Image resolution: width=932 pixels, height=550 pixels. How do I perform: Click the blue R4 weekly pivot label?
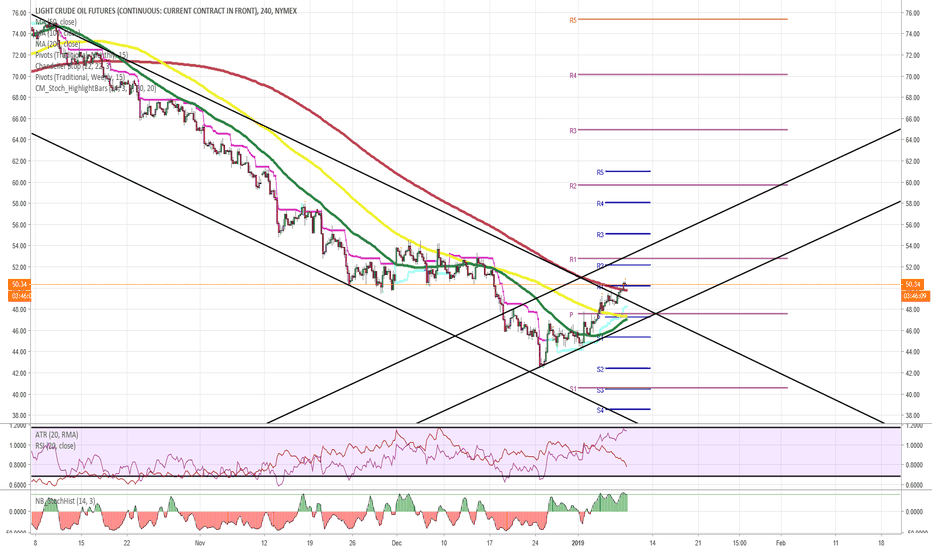(600, 204)
